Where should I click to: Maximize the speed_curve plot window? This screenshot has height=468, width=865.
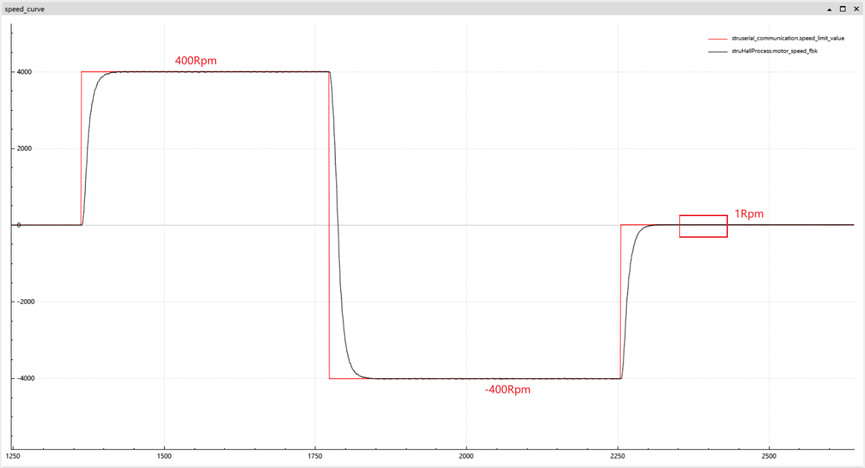pyautogui.click(x=842, y=9)
